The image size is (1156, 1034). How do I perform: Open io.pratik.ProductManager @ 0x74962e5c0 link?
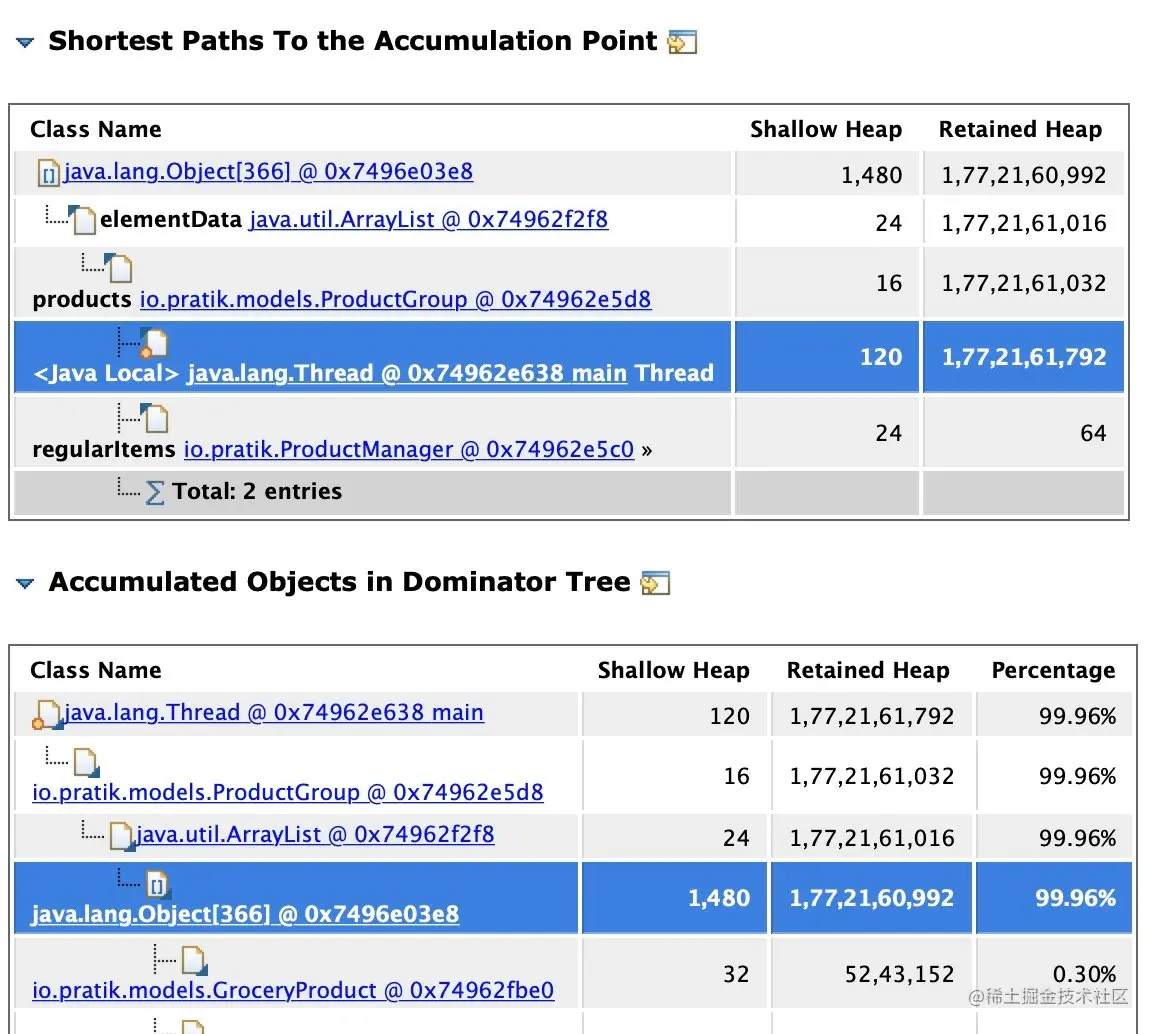[408, 450]
